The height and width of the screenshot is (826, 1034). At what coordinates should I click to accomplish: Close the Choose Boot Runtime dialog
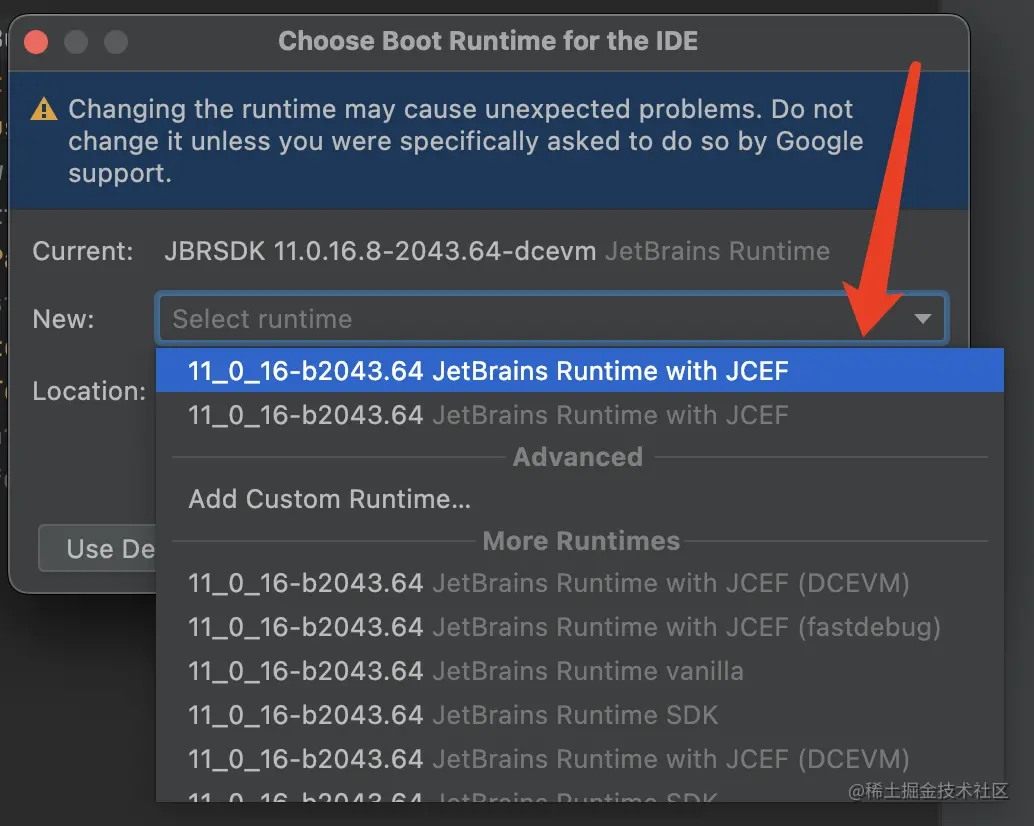pyautogui.click(x=36, y=42)
